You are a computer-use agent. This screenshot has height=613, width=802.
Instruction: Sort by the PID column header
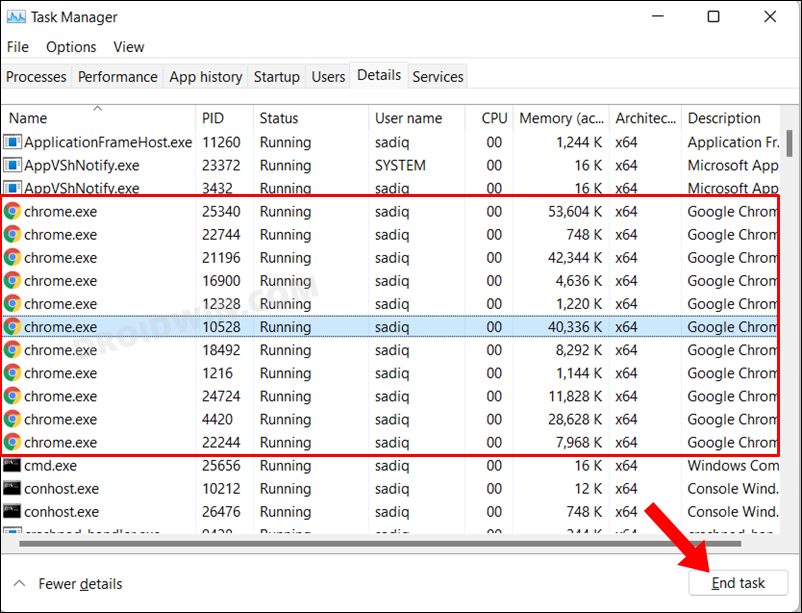pos(225,118)
